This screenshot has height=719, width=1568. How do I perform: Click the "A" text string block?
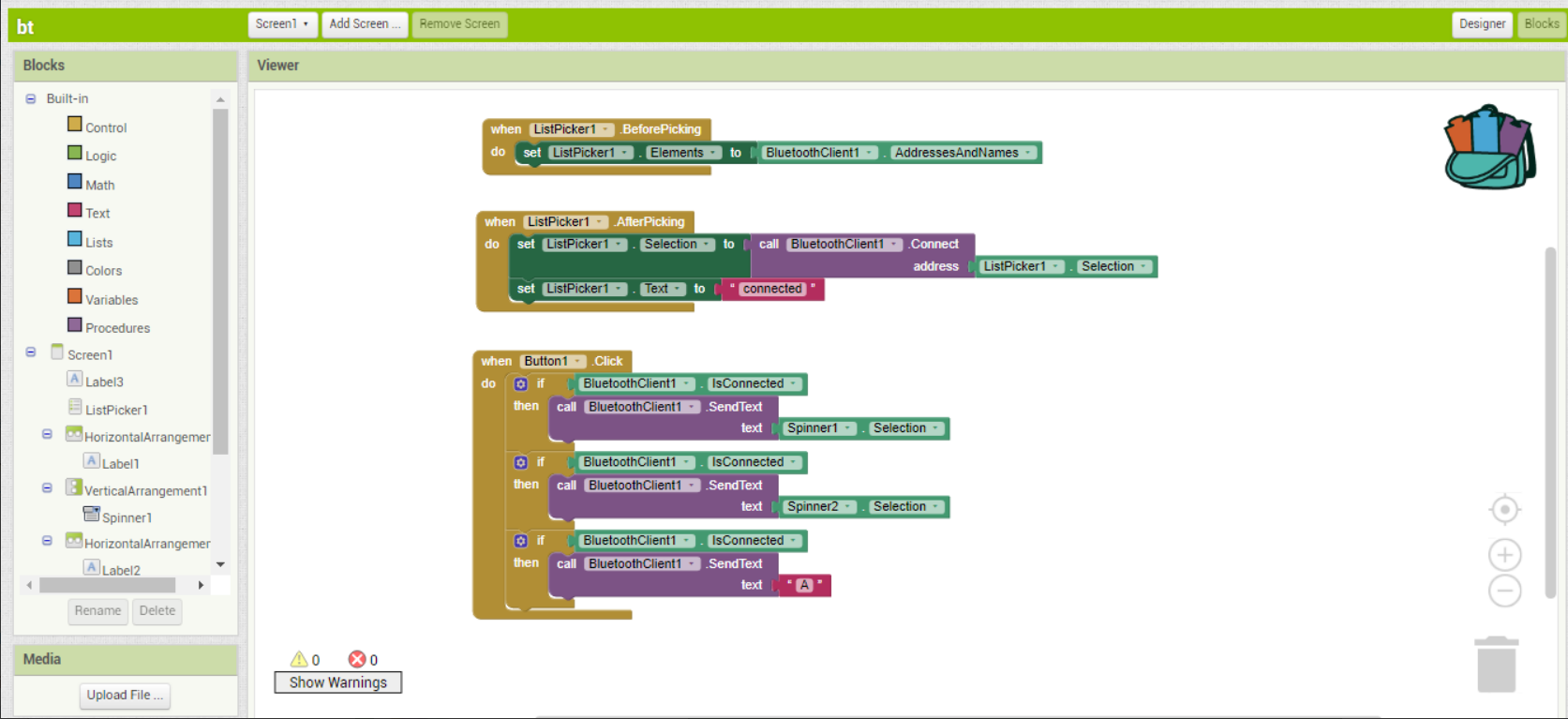(x=803, y=586)
